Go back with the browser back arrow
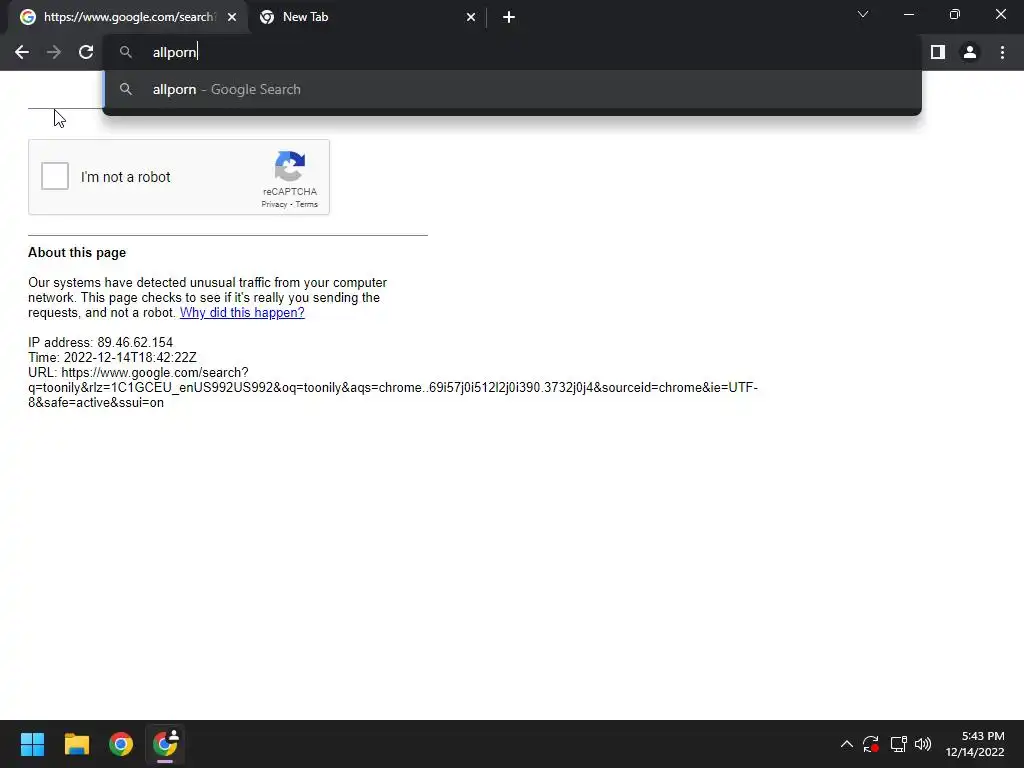1024x768 pixels. click(22, 52)
